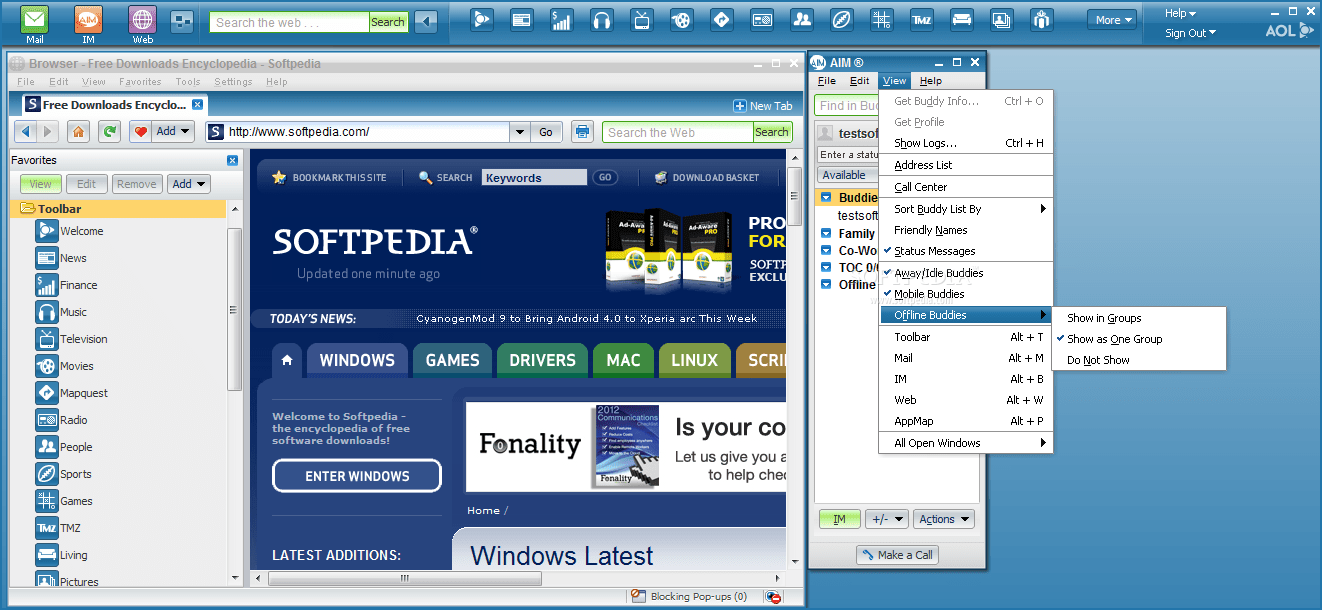Select Show Logs menu entry
Image resolution: width=1322 pixels, height=610 pixels.
966,143
